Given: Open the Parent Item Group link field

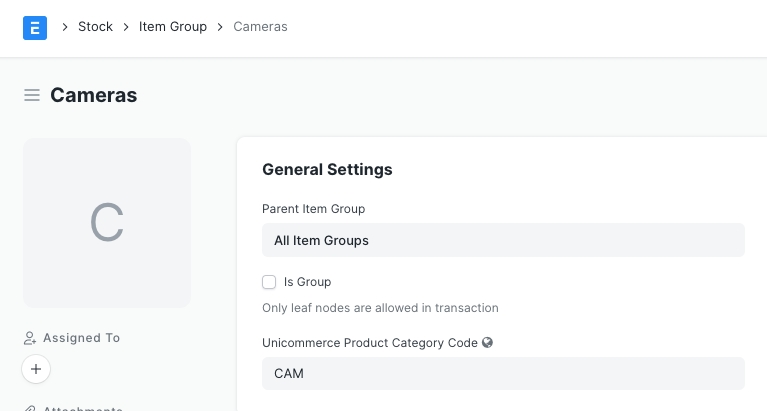Looking at the screenshot, I should pyautogui.click(x=503, y=240).
